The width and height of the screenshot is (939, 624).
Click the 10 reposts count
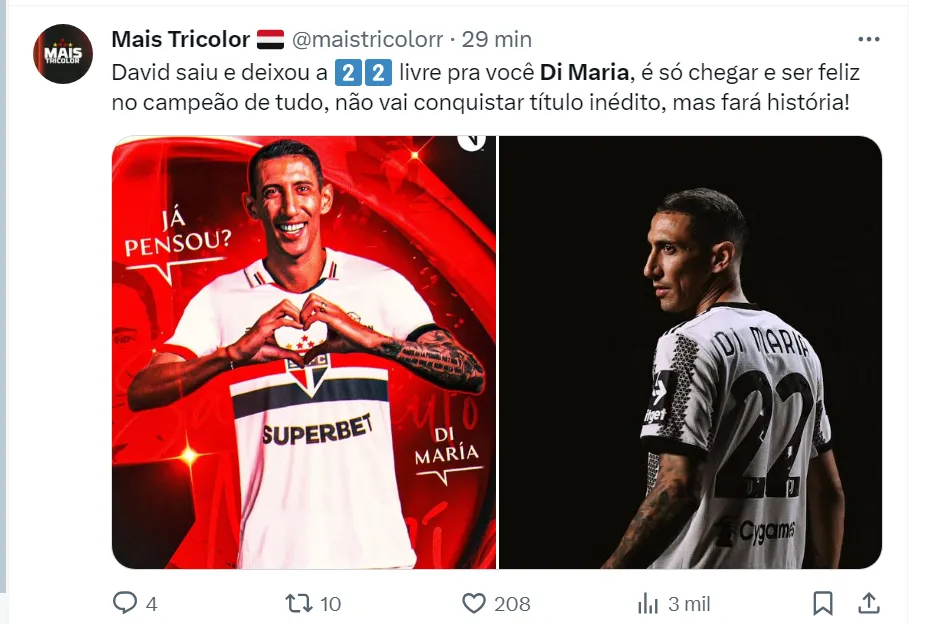[x=330, y=604]
